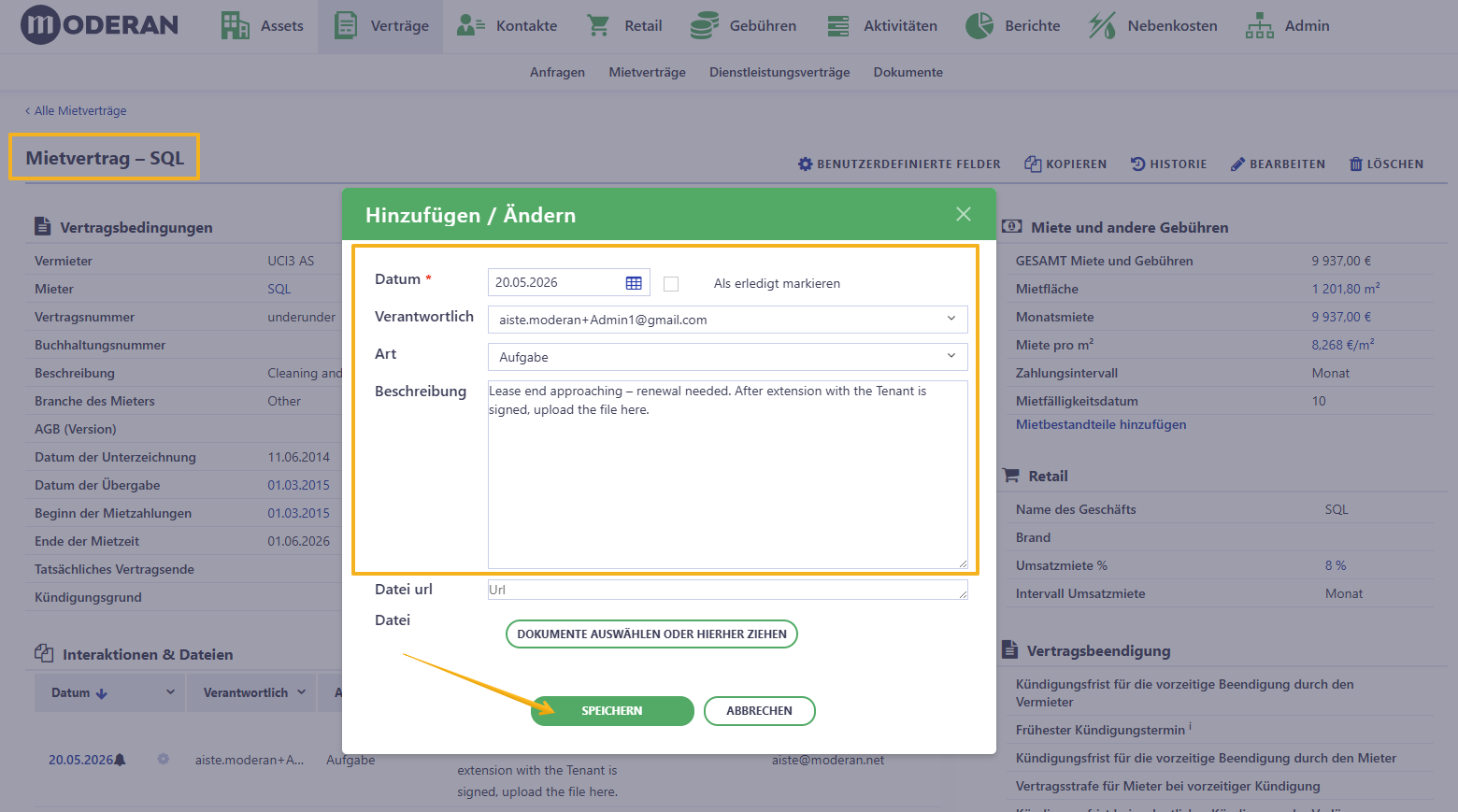
Task: Open the Berichte menu
Action: pos(1012,26)
